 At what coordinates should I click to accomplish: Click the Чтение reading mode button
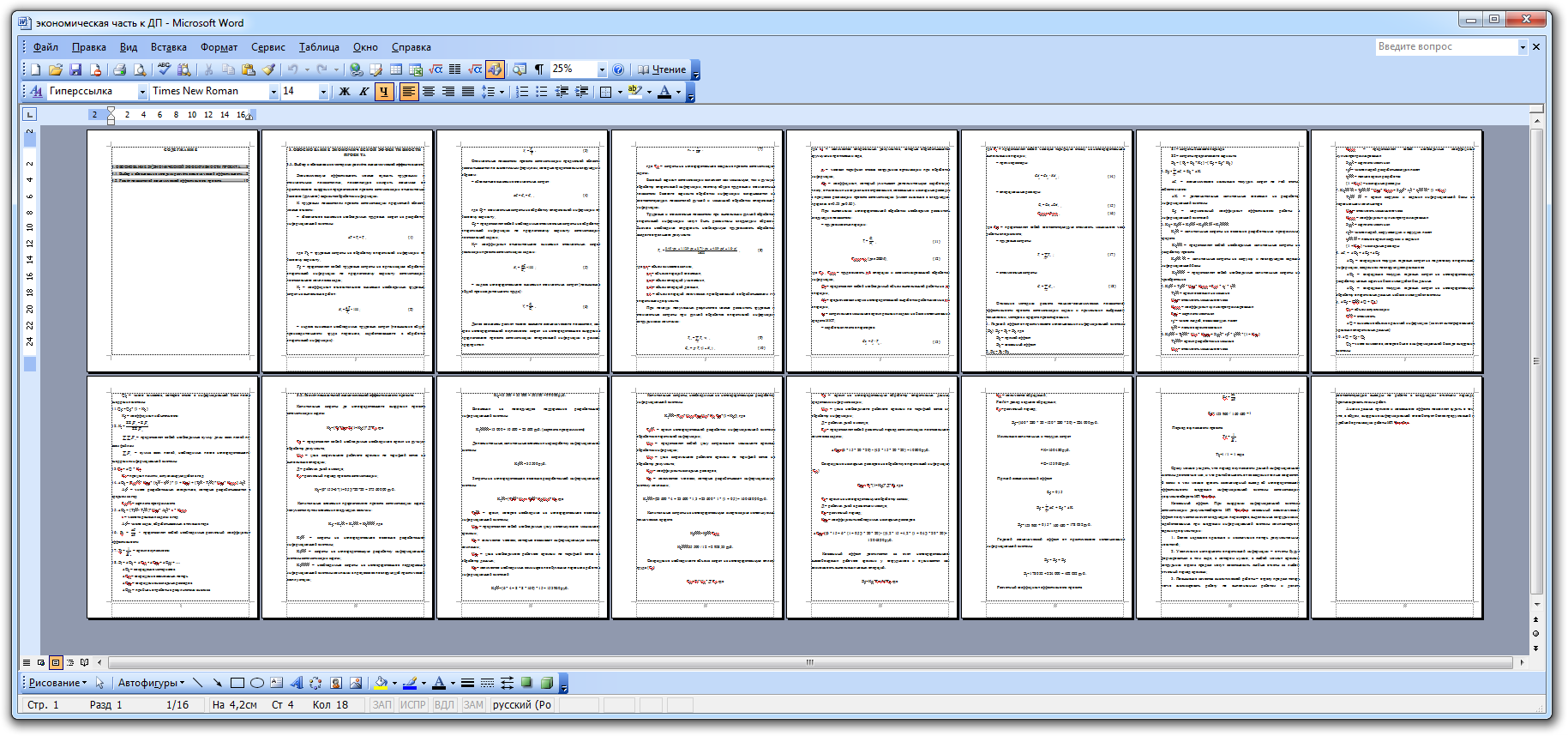tap(662, 69)
